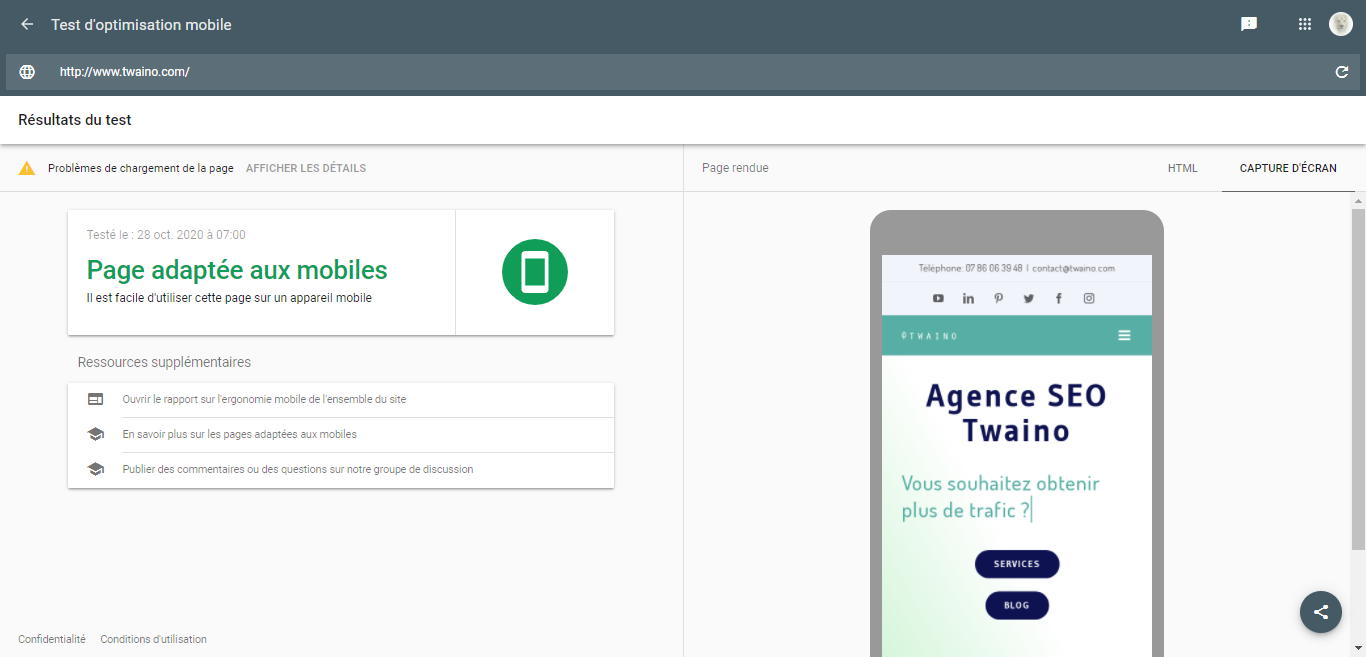This screenshot has height=657, width=1366.
Task: Click the green mobile-friendly phone icon
Action: [535, 272]
